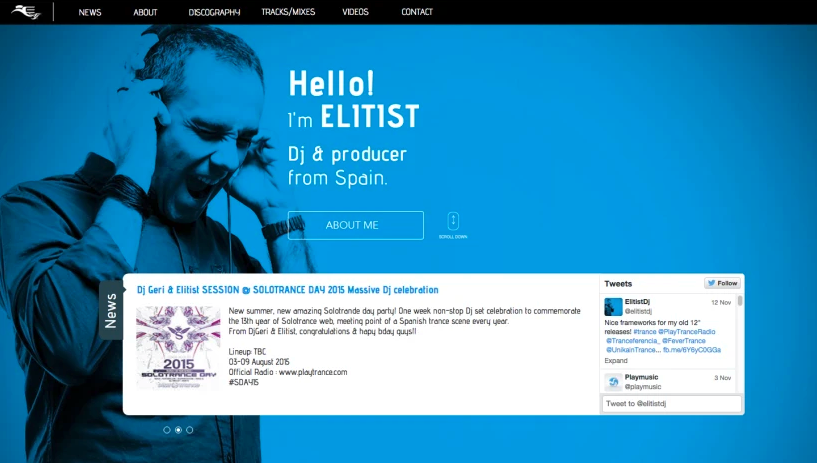Open the NEWS menu item
Viewport: 817px width, 463px height.
click(90, 12)
